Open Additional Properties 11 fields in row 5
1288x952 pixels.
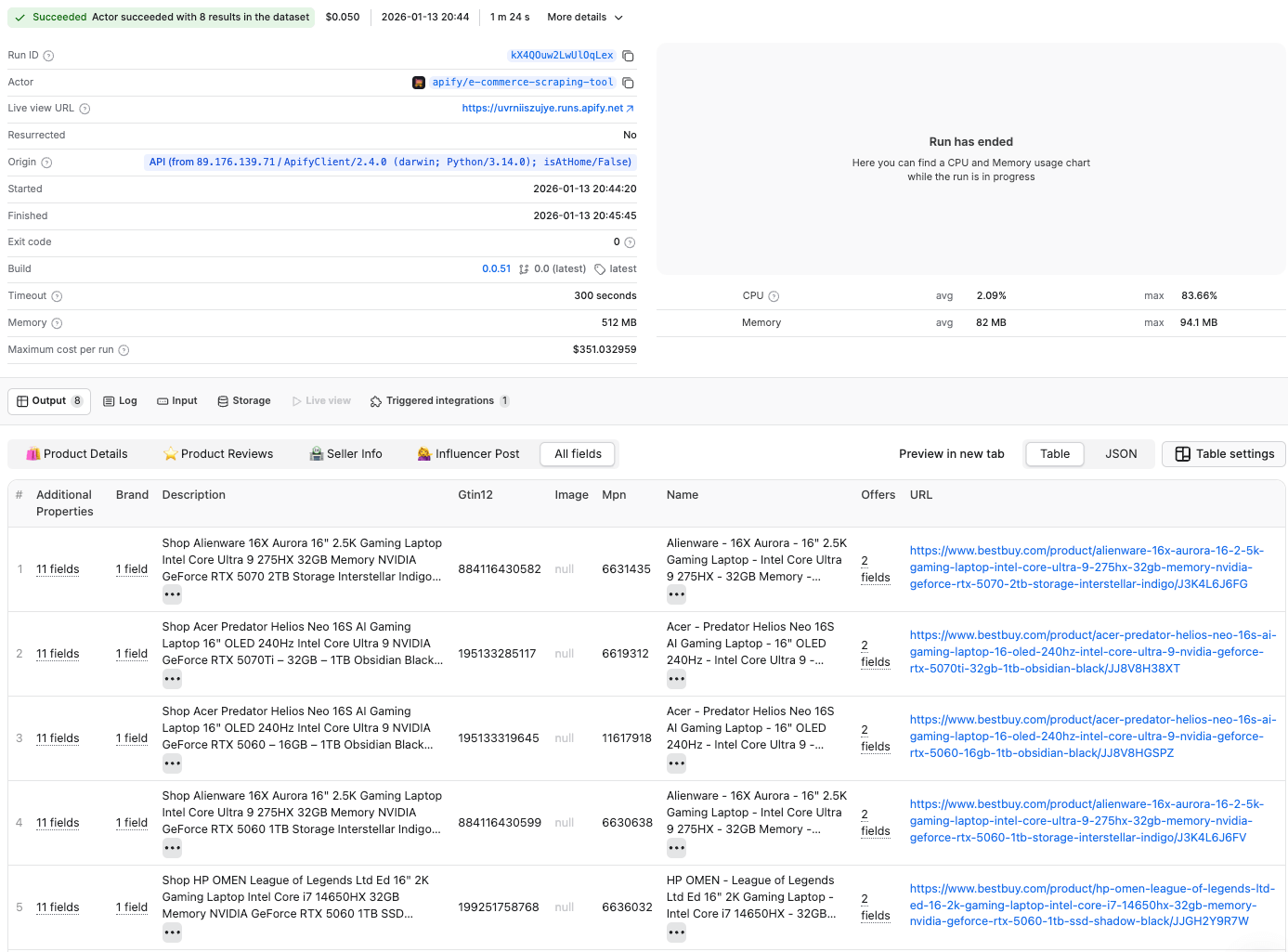tap(58, 907)
